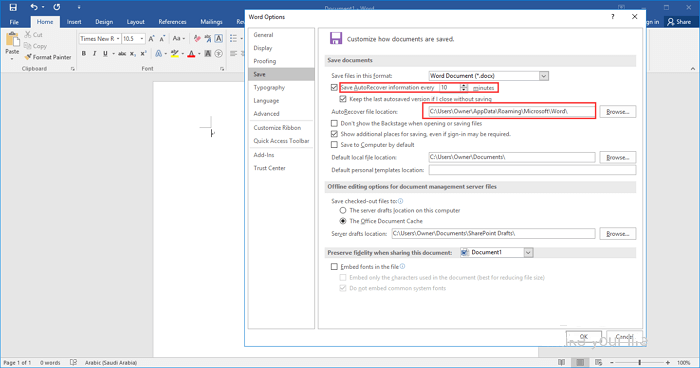
Task: Expand the Paste options arrow
Action: click(x=12, y=58)
